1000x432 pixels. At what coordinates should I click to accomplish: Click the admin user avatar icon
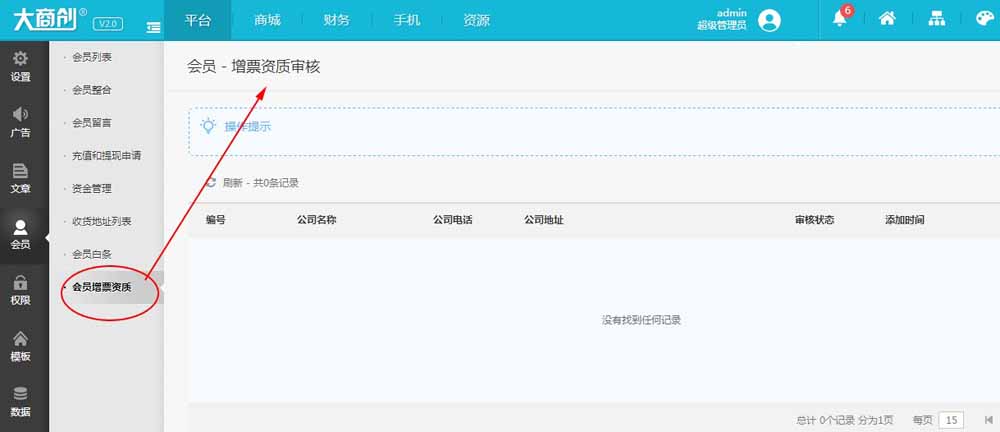coord(769,20)
